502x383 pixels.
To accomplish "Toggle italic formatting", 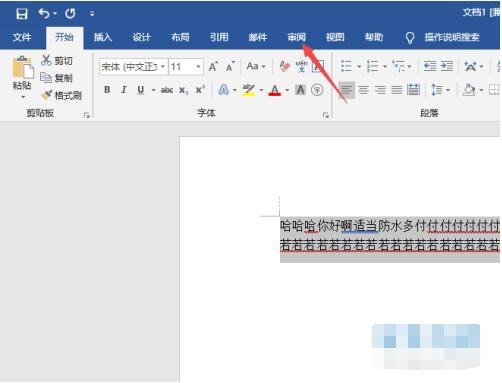I will coord(124,90).
